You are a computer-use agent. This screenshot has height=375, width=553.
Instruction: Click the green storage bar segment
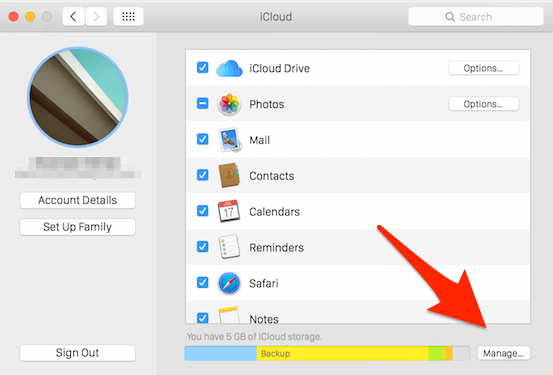pyautogui.click(x=436, y=353)
